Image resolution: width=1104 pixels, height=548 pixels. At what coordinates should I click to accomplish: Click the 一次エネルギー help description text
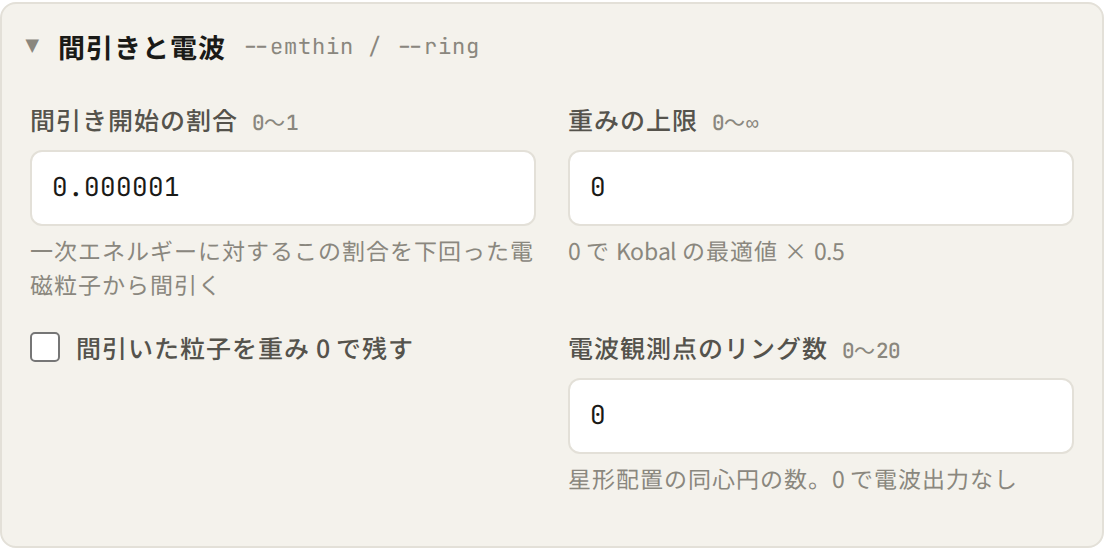282,268
